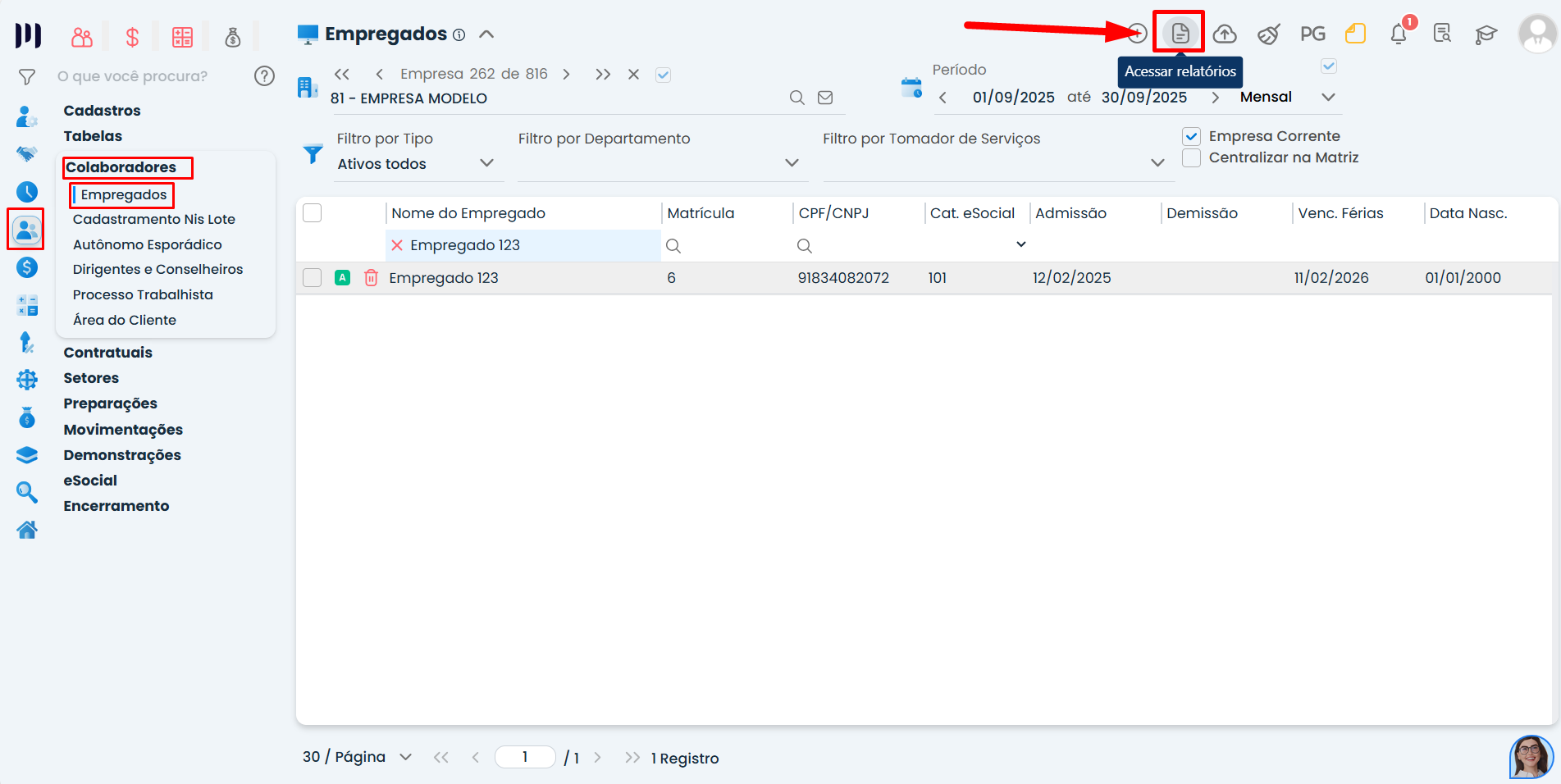Open the Cadastros menu

pos(102,111)
